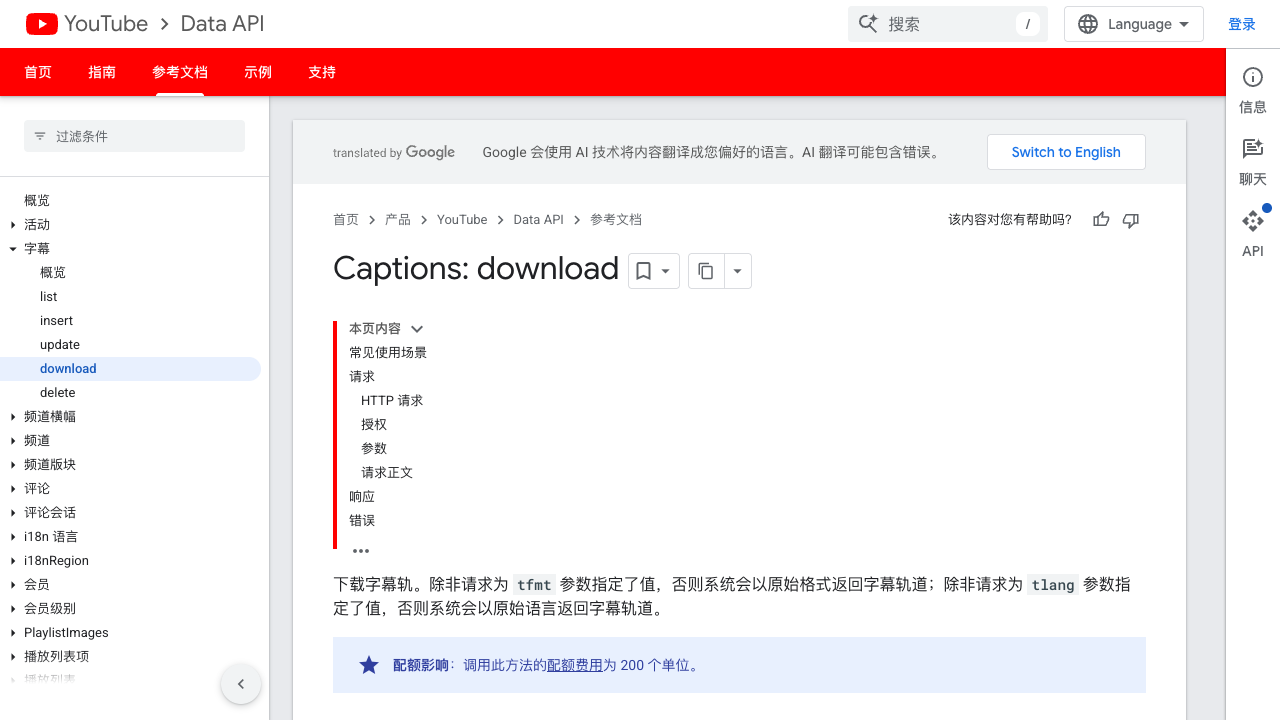Jump to 授权 section

374,425
